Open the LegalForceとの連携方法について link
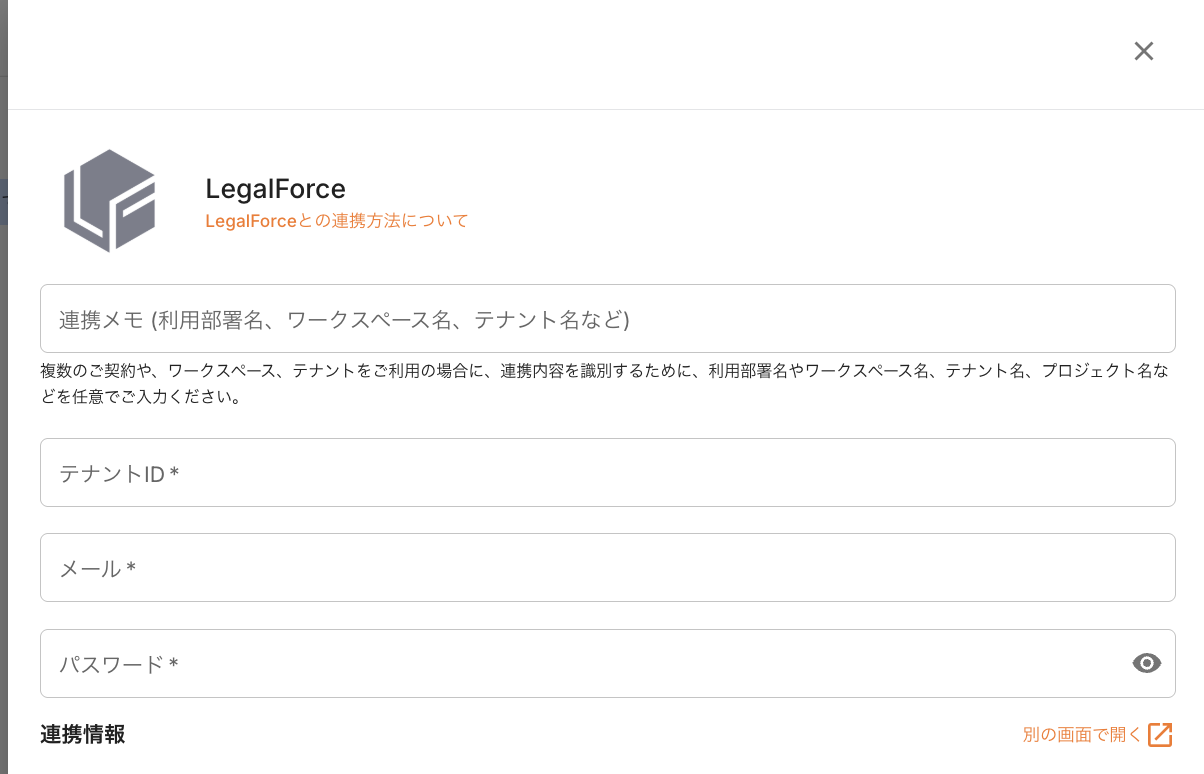Screen dimensions: 1204x774 pos(336,221)
